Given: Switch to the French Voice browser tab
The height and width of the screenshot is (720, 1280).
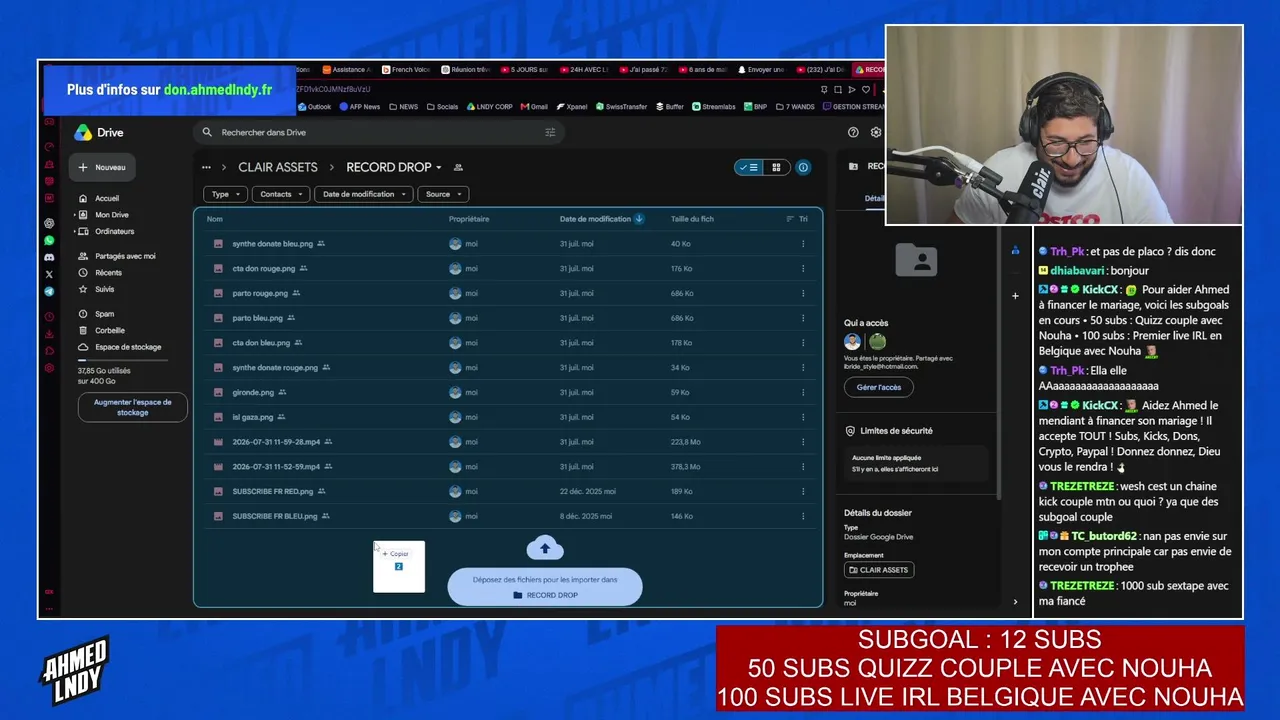Looking at the screenshot, I should pyautogui.click(x=406, y=70).
